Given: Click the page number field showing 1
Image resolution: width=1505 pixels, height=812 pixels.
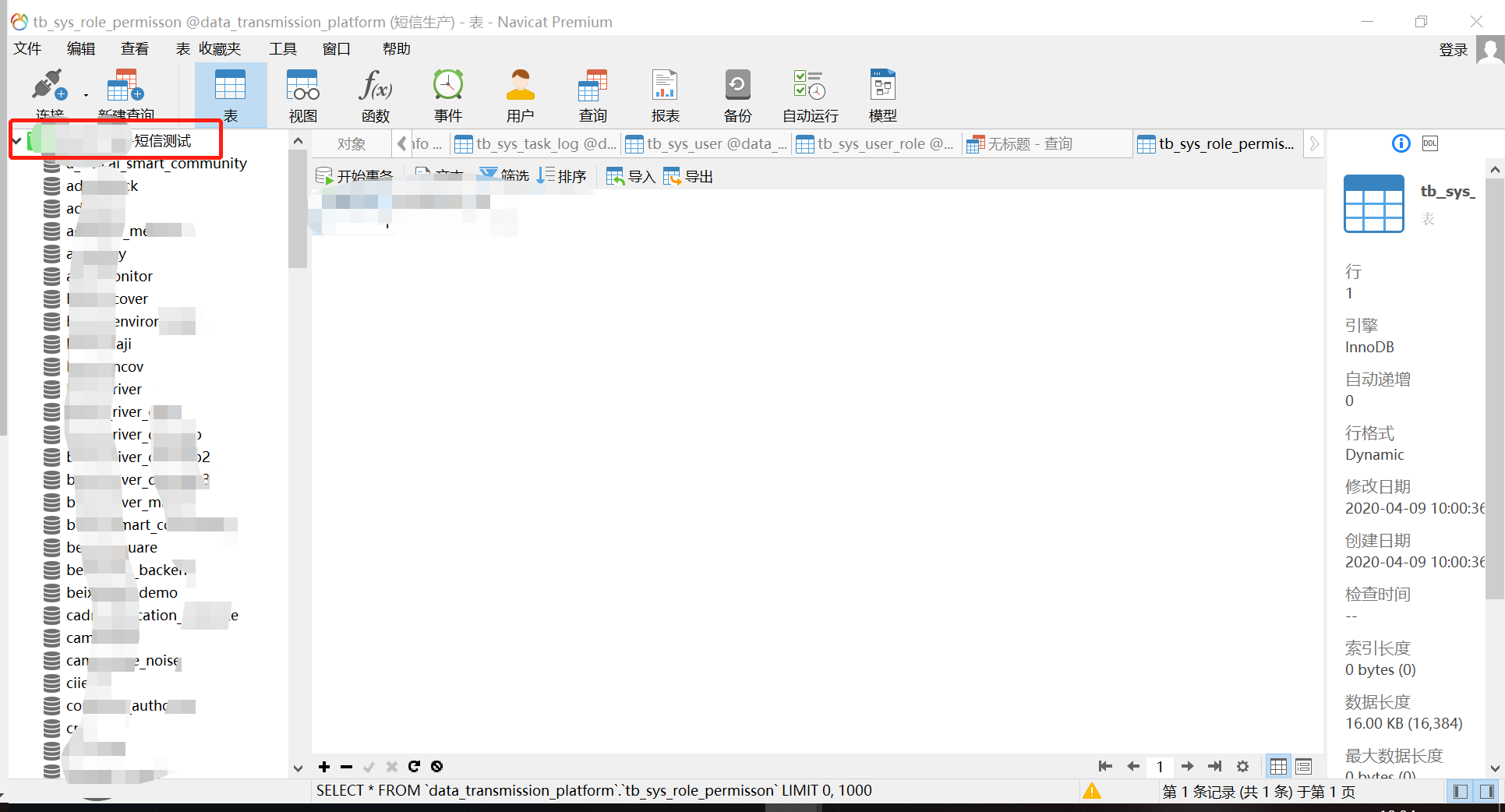Looking at the screenshot, I should point(1160,767).
